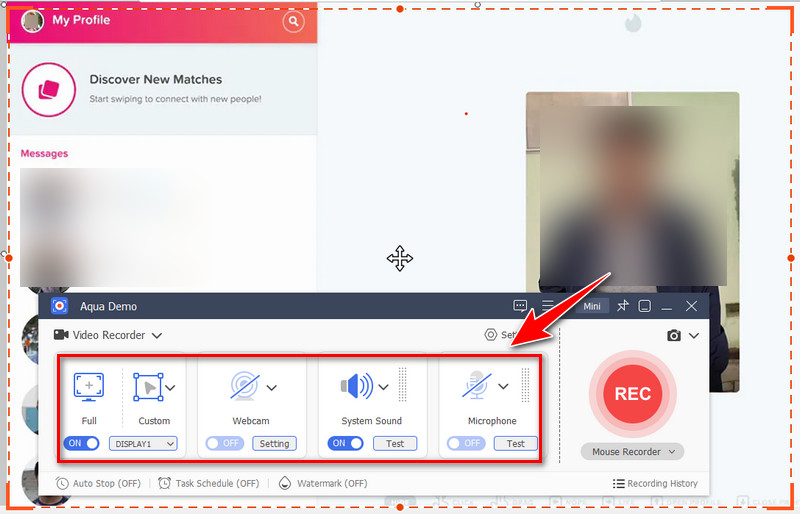Start recording with the REC button

pos(632,394)
